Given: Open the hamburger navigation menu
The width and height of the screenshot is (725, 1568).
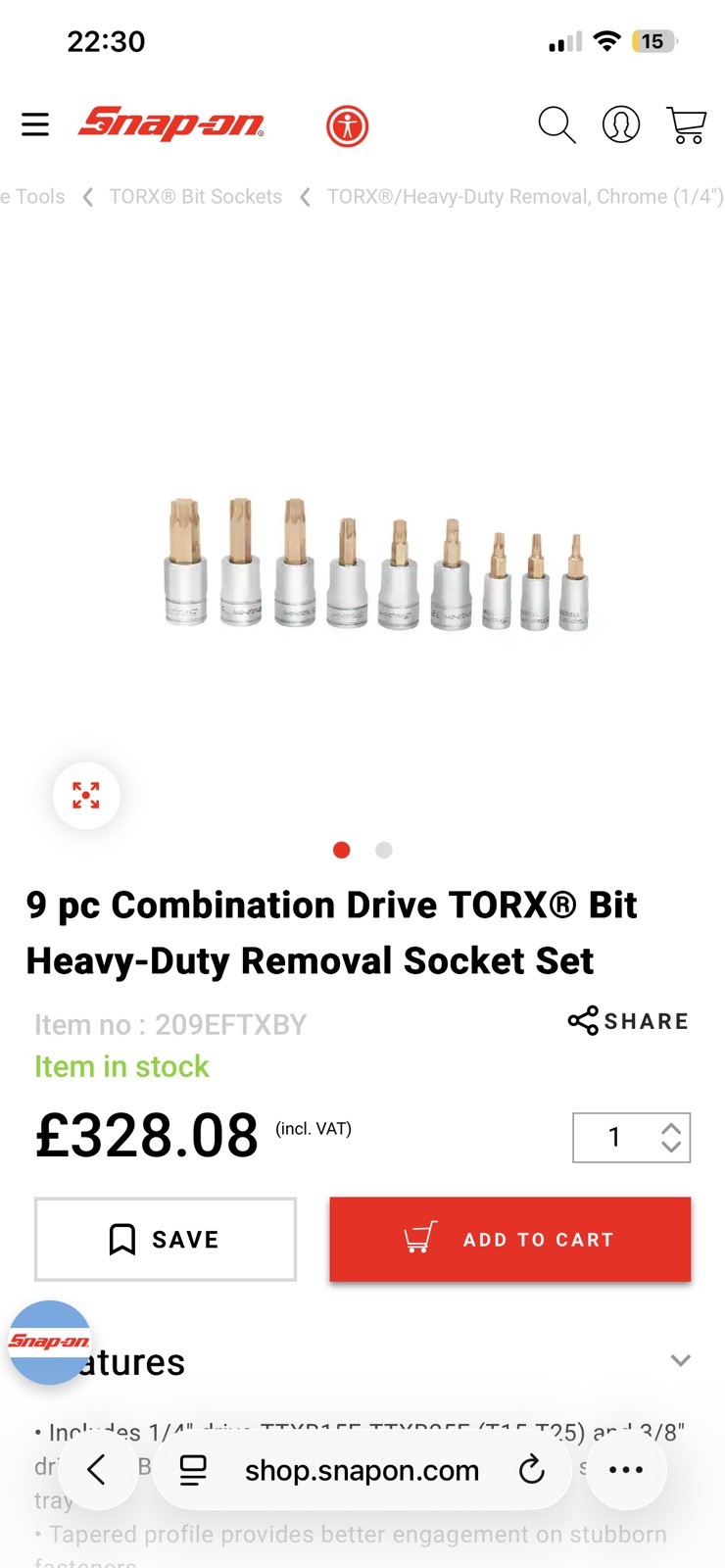Looking at the screenshot, I should click(x=35, y=124).
